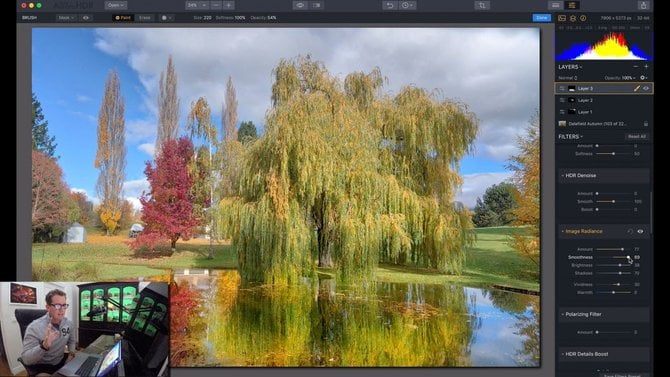Image resolution: width=670 pixels, height=377 pixels.
Task: Click the base layer lock icon
Action: pyautogui.click(x=646, y=124)
